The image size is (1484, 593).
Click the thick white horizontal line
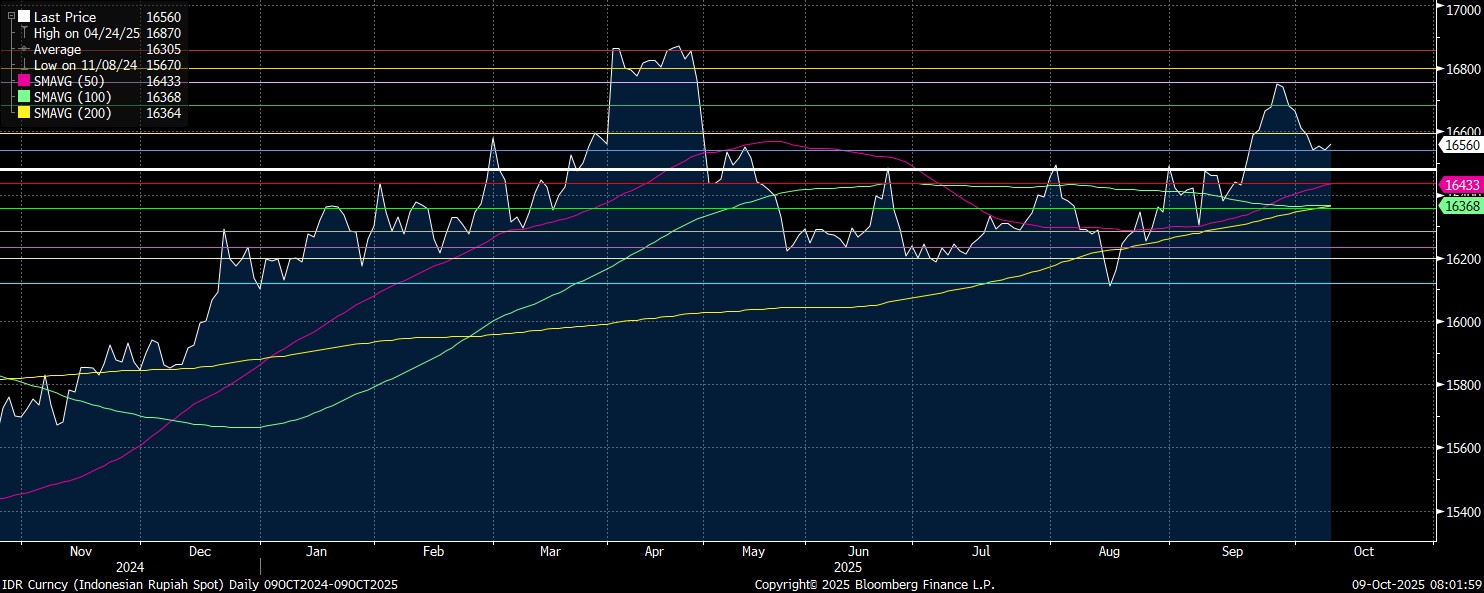(700, 171)
